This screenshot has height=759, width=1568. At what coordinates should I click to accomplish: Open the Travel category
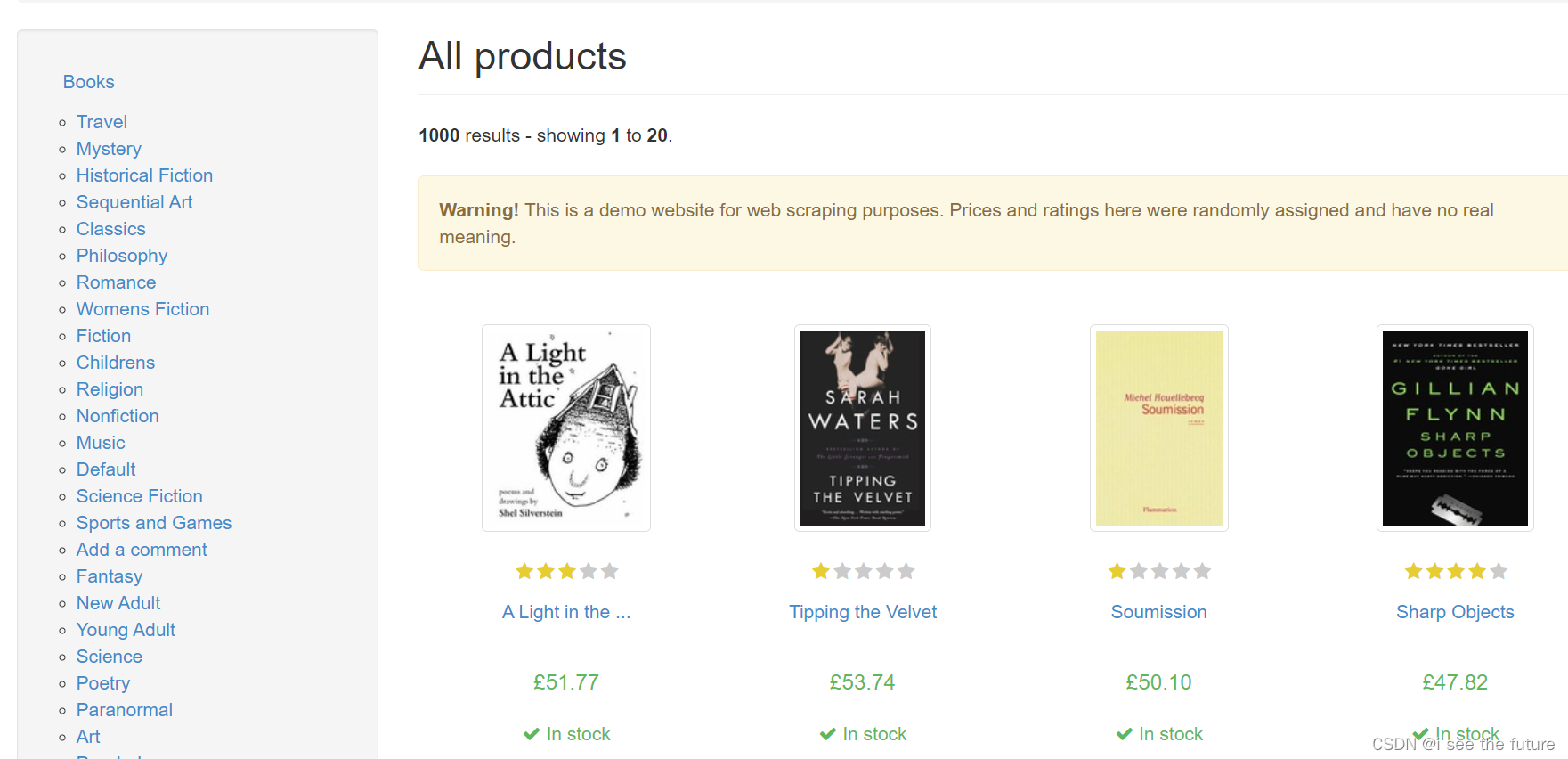[x=102, y=122]
